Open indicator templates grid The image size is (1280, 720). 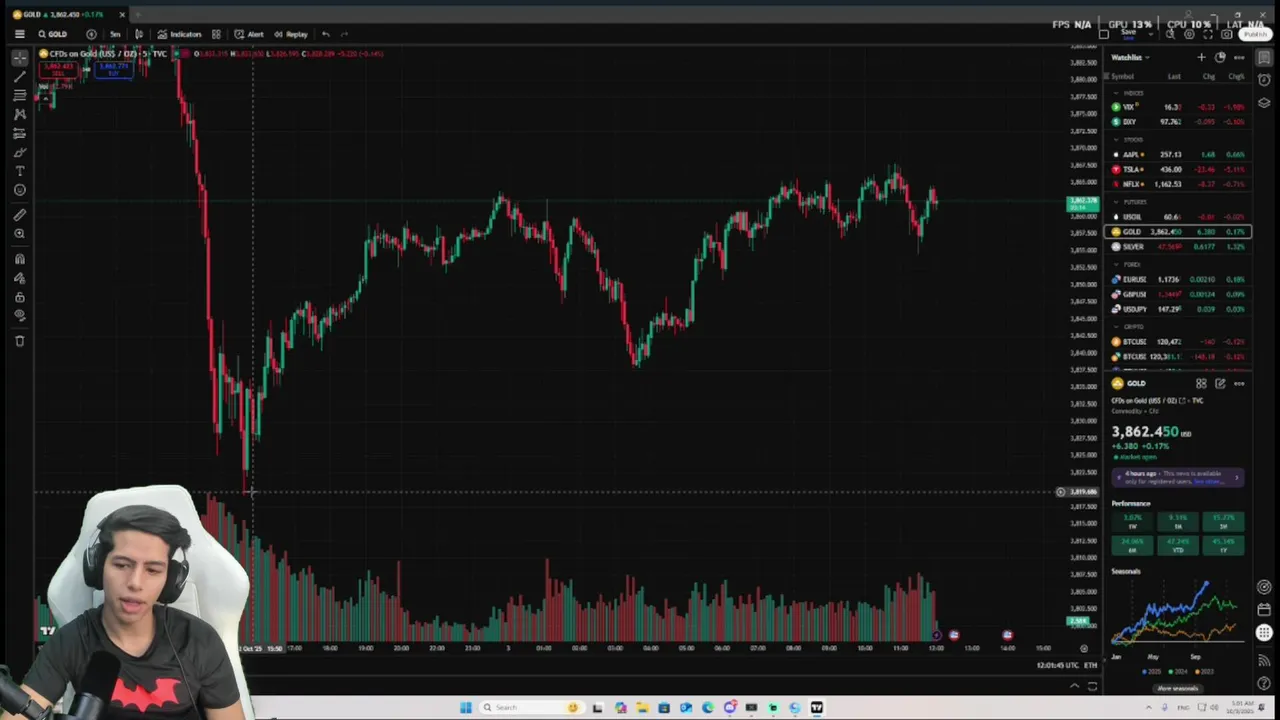pos(216,34)
